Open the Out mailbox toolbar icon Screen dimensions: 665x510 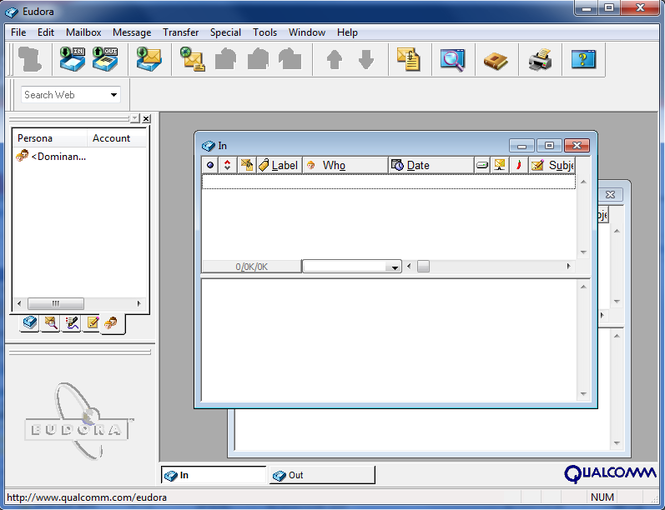tap(105, 59)
